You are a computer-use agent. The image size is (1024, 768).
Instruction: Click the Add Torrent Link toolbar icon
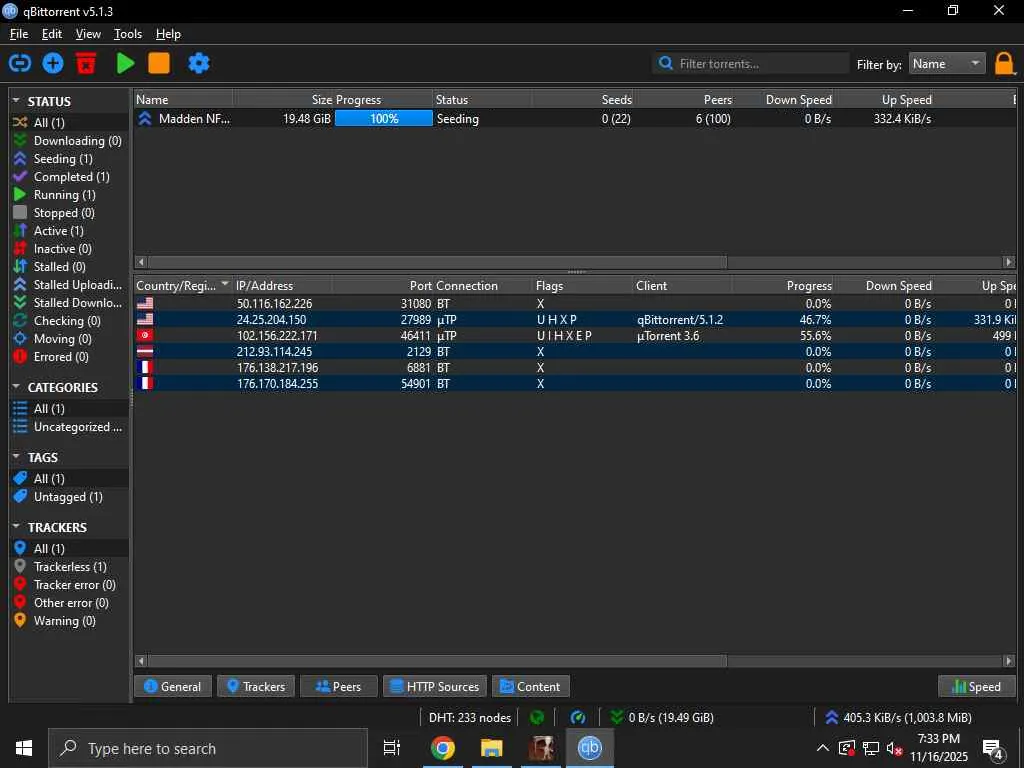20,63
